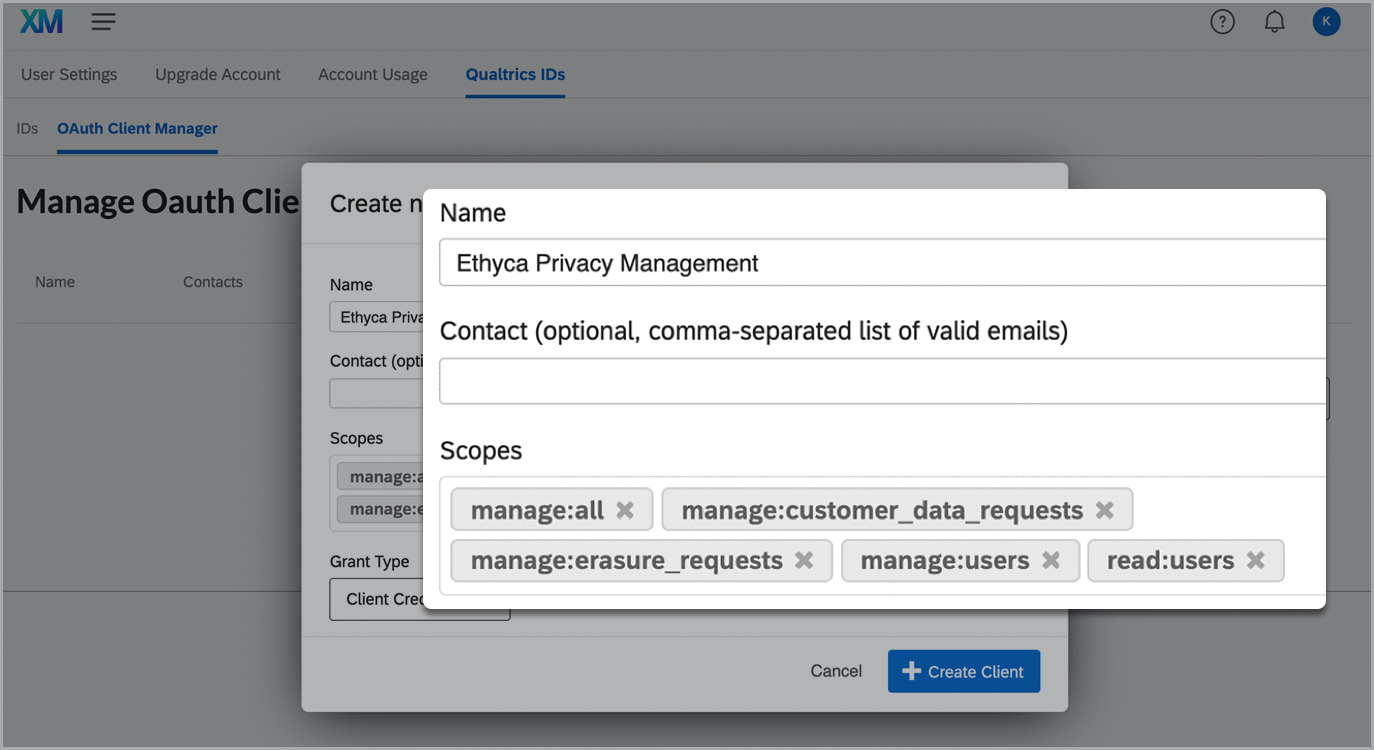Cancel the create client dialog
This screenshot has width=1374, height=750.
[836, 671]
